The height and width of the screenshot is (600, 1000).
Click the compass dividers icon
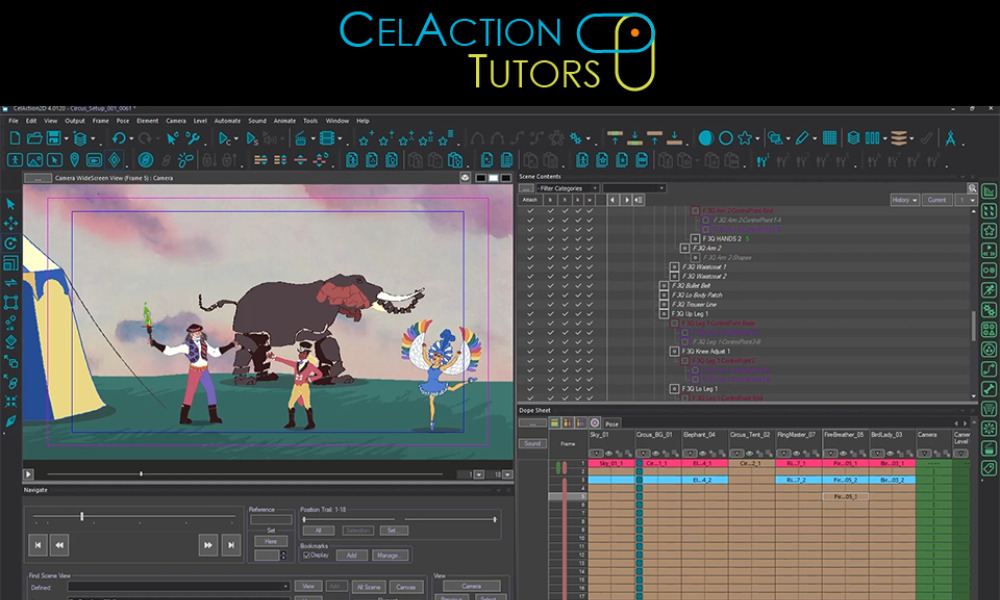click(x=950, y=138)
